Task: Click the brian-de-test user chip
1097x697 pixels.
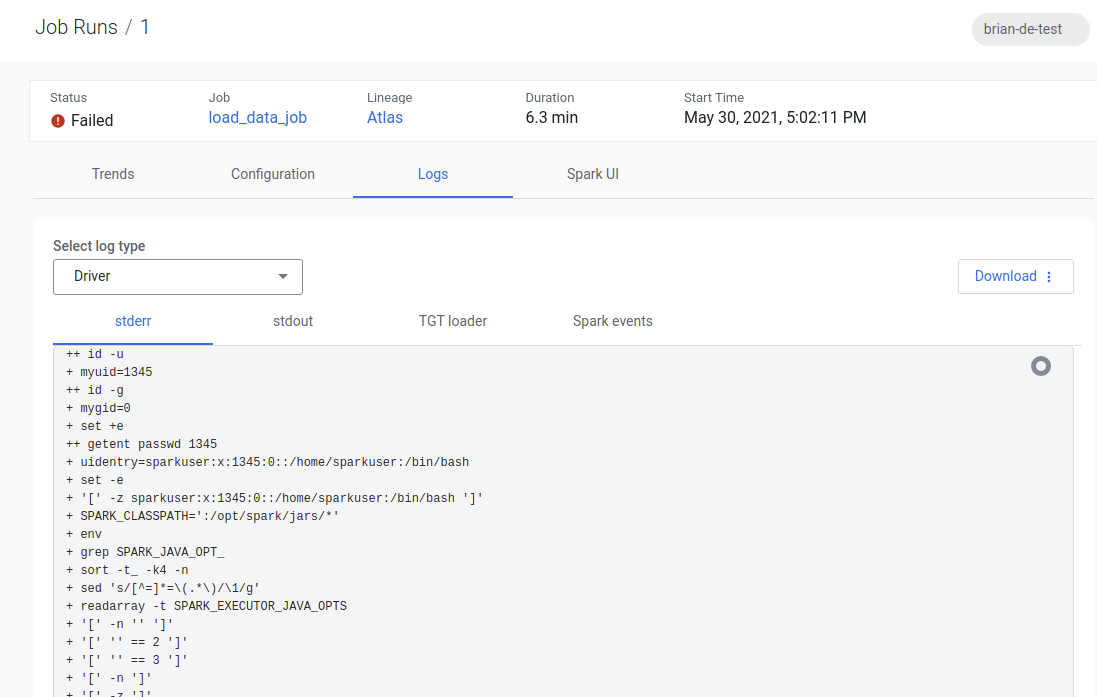Action: click(x=1030, y=29)
